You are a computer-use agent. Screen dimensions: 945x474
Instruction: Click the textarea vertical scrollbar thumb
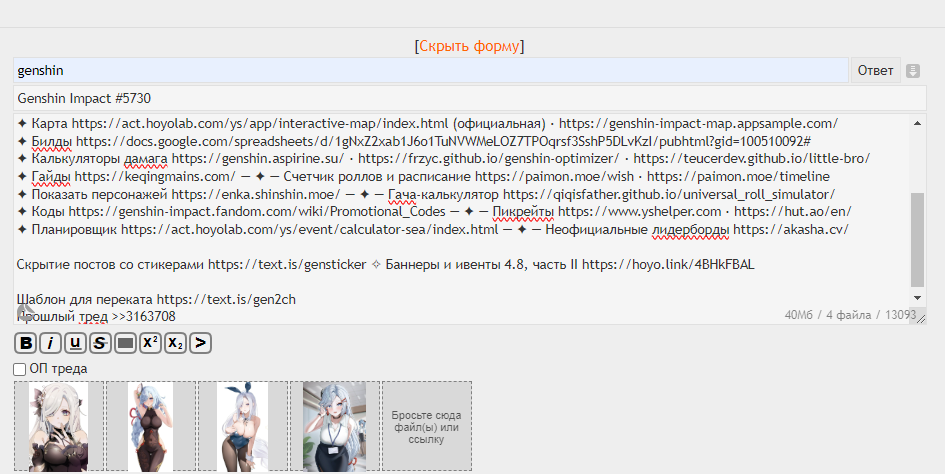click(x=917, y=239)
